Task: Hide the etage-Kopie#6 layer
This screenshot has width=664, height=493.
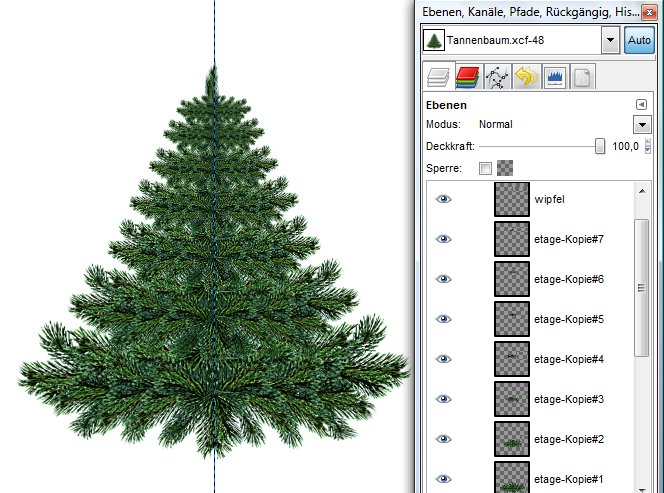Action: pyautogui.click(x=443, y=279)
